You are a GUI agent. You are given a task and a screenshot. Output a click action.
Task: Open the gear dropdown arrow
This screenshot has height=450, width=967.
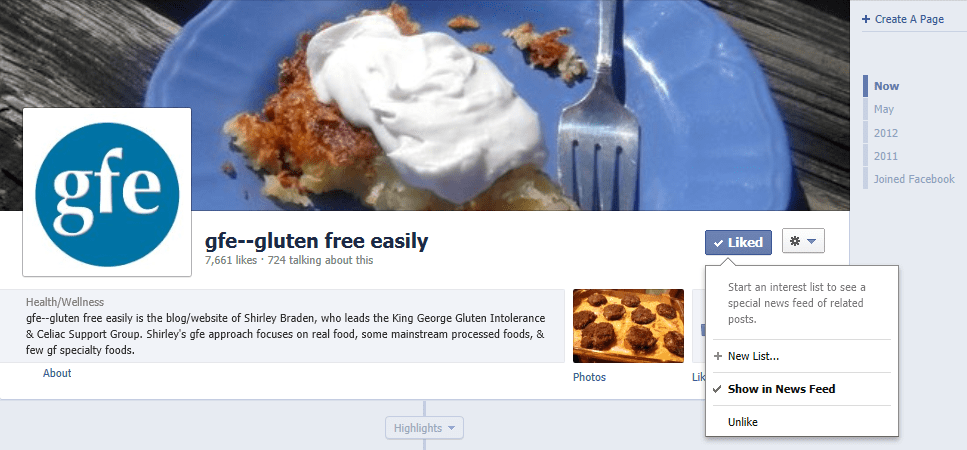[x=812, y=242]
